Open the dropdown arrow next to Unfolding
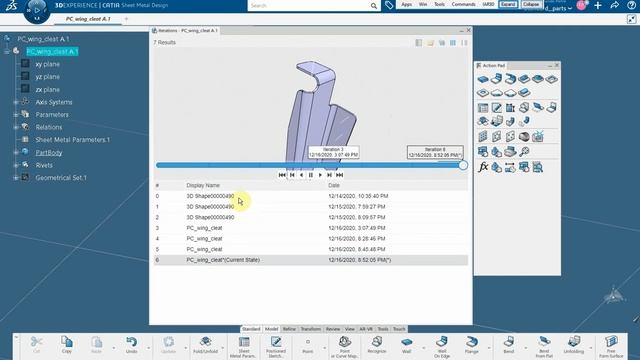This screenshot has width=640, height=360. coord(591,348)
